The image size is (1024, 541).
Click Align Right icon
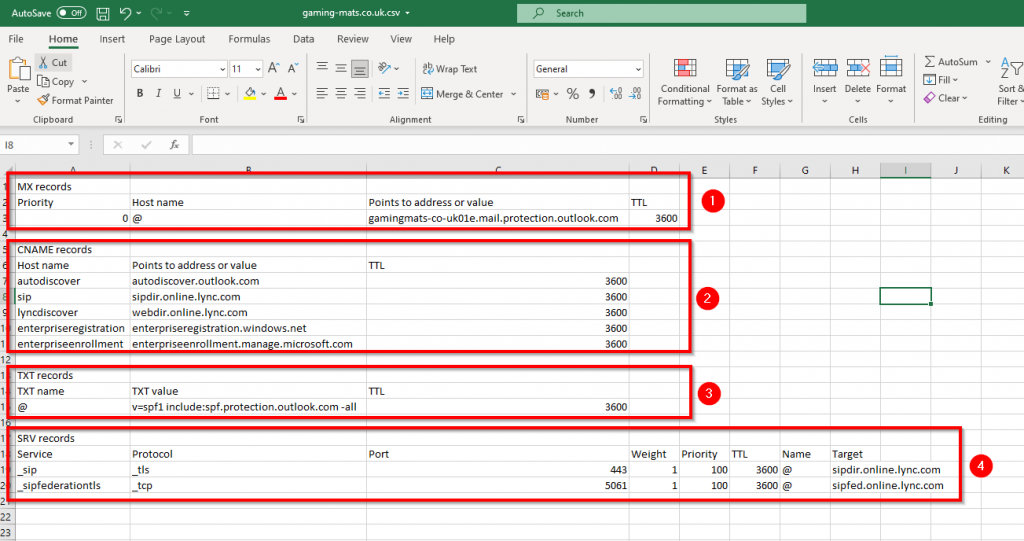[360, 93]
